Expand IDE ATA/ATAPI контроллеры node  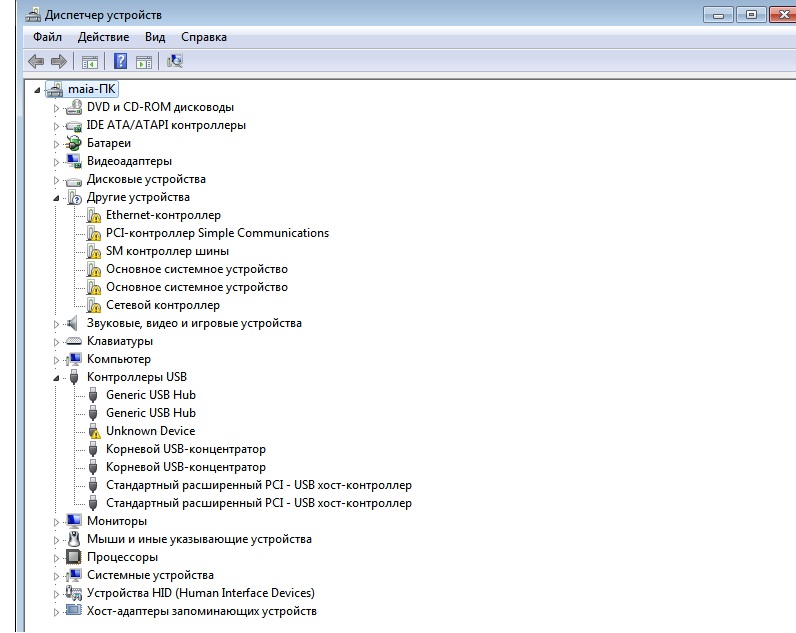click(56, 126)
